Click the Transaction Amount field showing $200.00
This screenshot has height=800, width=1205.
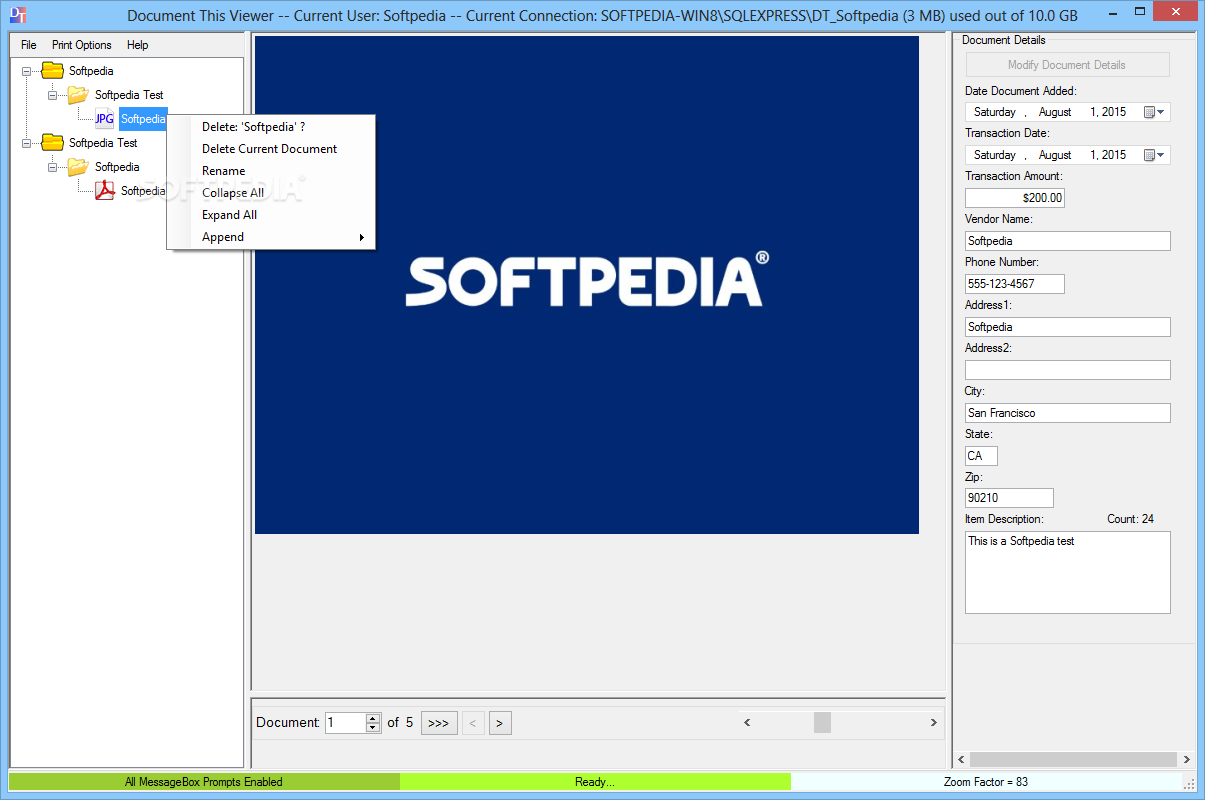[x=1015, y=198]
